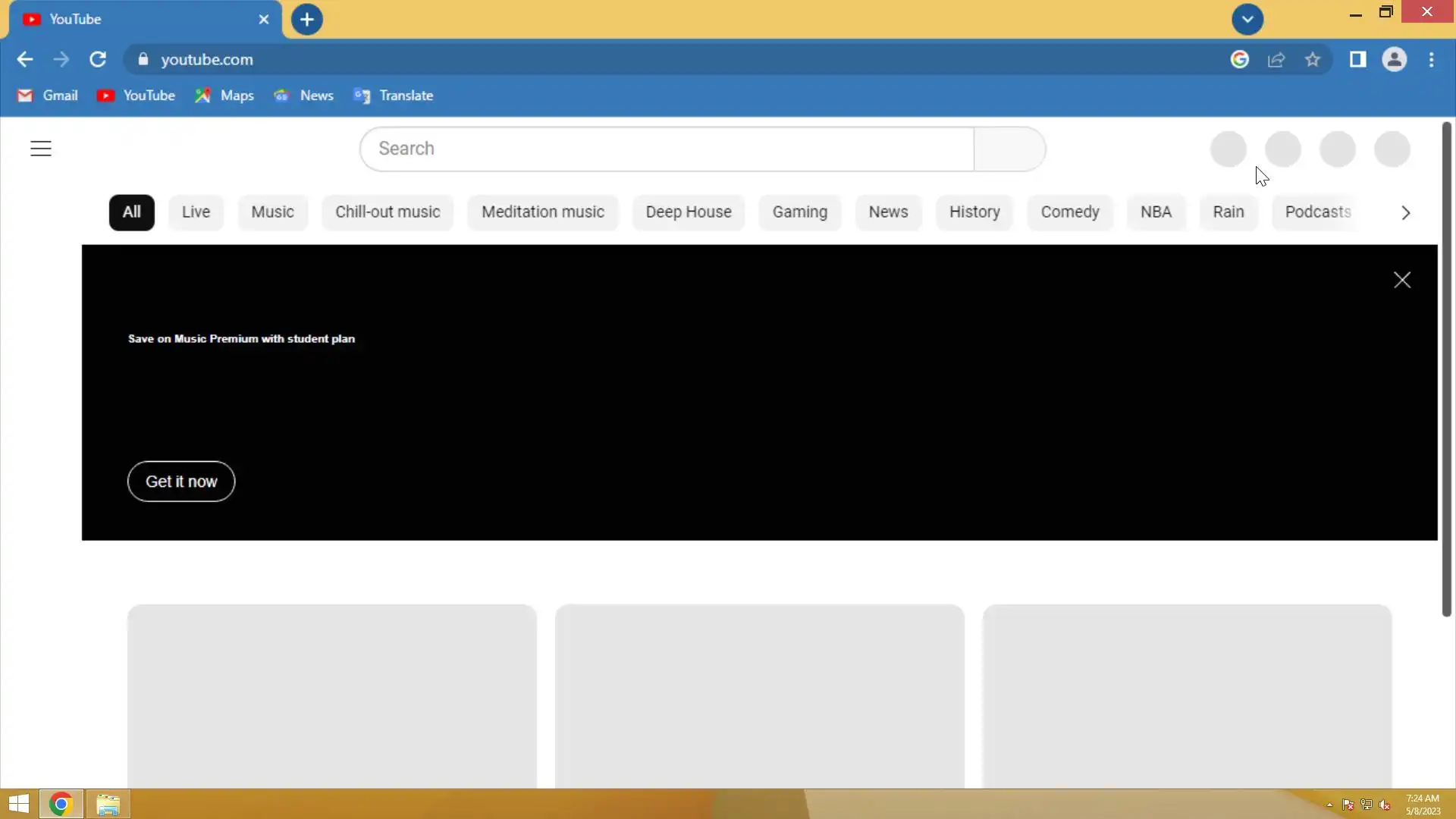Select the Music filter chip
This screenshot has width=1456, height=819.
click(x=272, y=212)
